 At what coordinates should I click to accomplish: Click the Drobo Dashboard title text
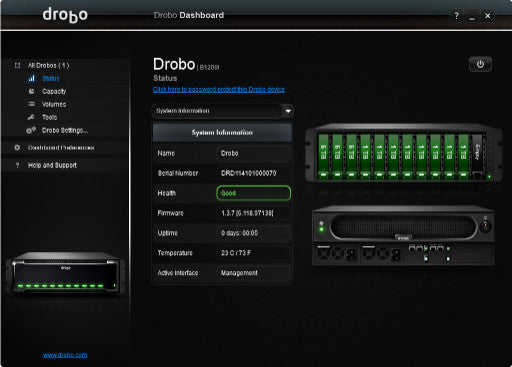click(x=189, y=15)
